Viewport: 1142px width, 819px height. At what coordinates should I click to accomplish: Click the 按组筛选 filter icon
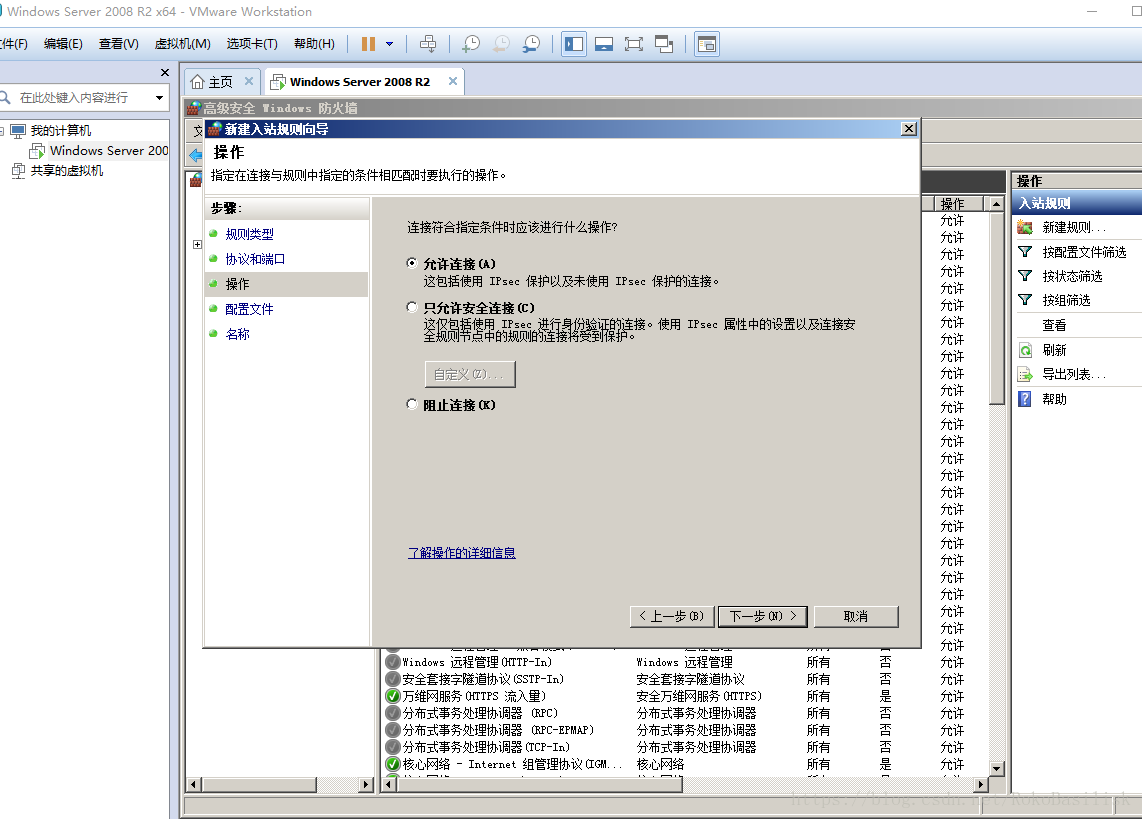coord(1025,300)
